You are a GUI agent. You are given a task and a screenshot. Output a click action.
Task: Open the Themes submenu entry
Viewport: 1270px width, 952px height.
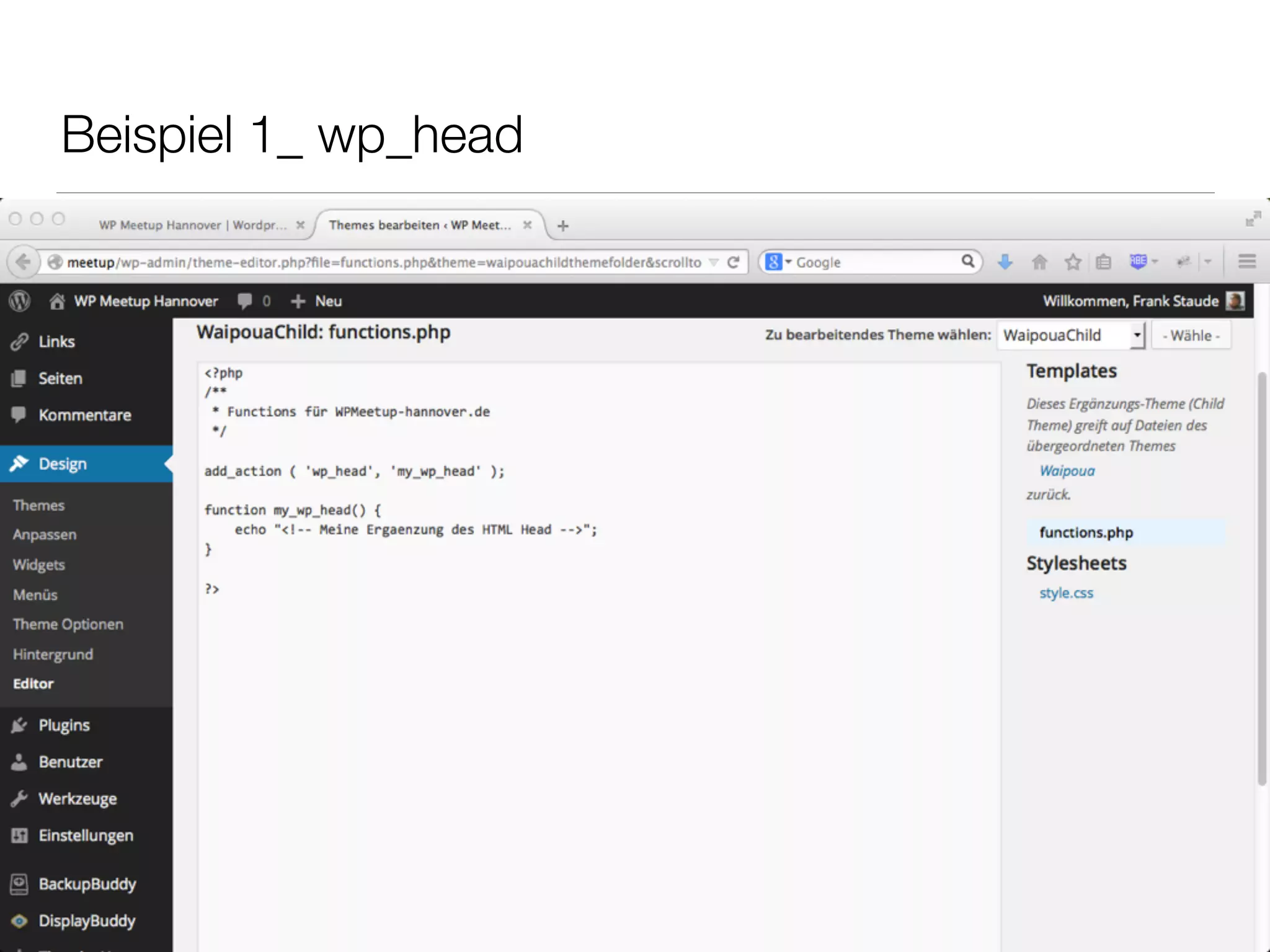pos(38,505)
